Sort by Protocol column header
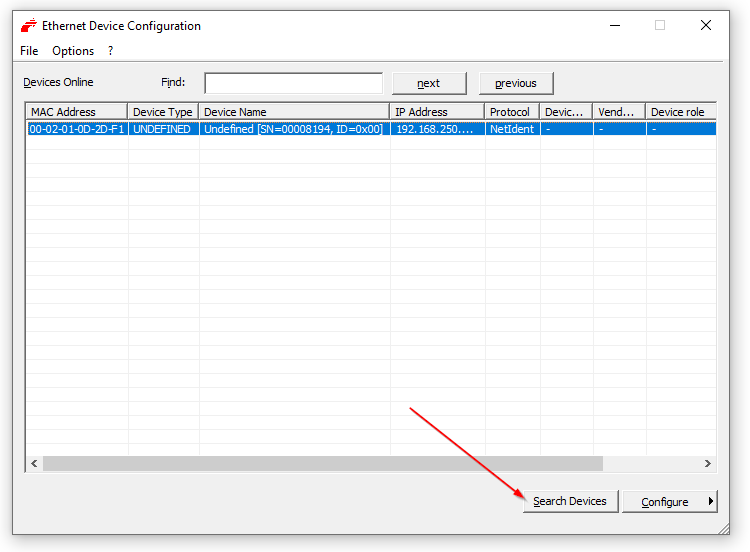Image resolution: width=750 pixels, height=552 pixels. tap(512, 112)
